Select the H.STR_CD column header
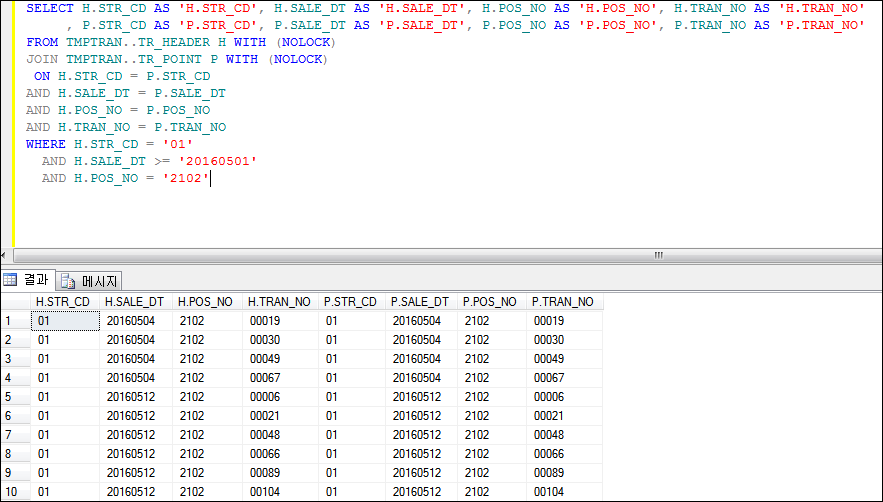 coord(64,302)
